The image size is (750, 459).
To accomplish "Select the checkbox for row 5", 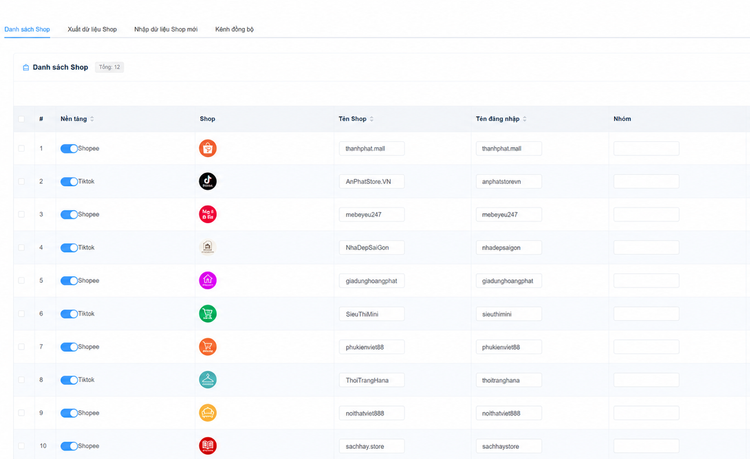I will [22, 280].
